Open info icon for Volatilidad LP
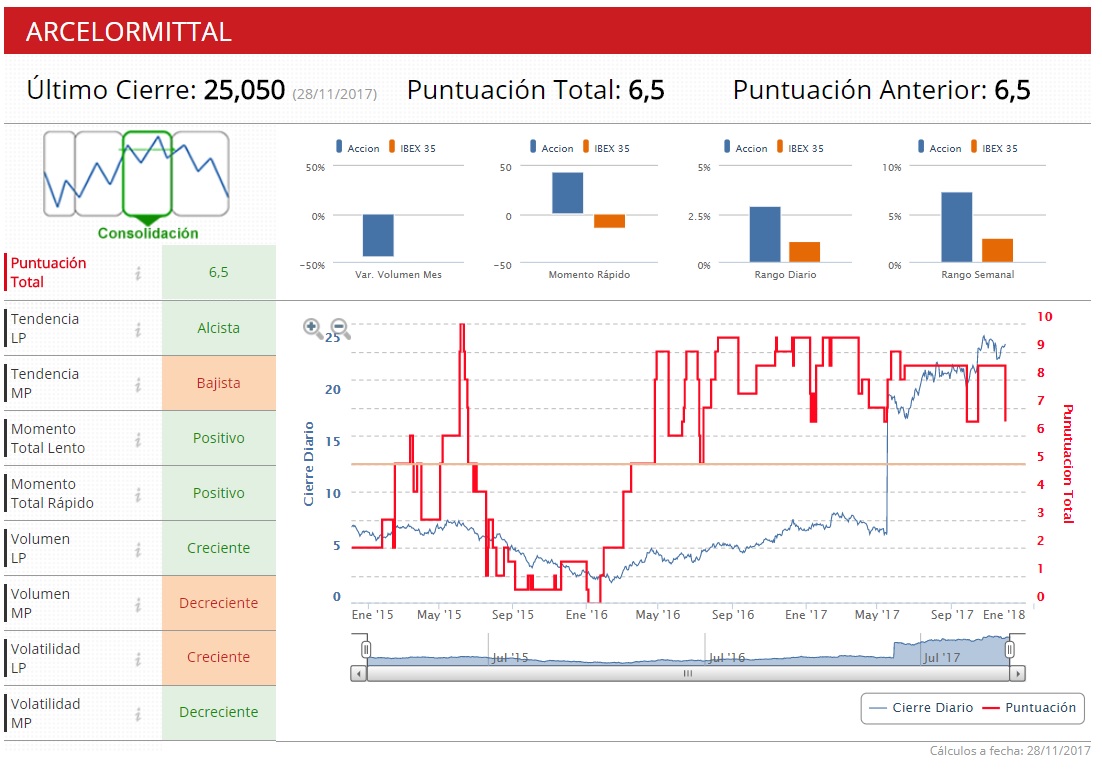The image size is (1102, 774). coord(138,659)
